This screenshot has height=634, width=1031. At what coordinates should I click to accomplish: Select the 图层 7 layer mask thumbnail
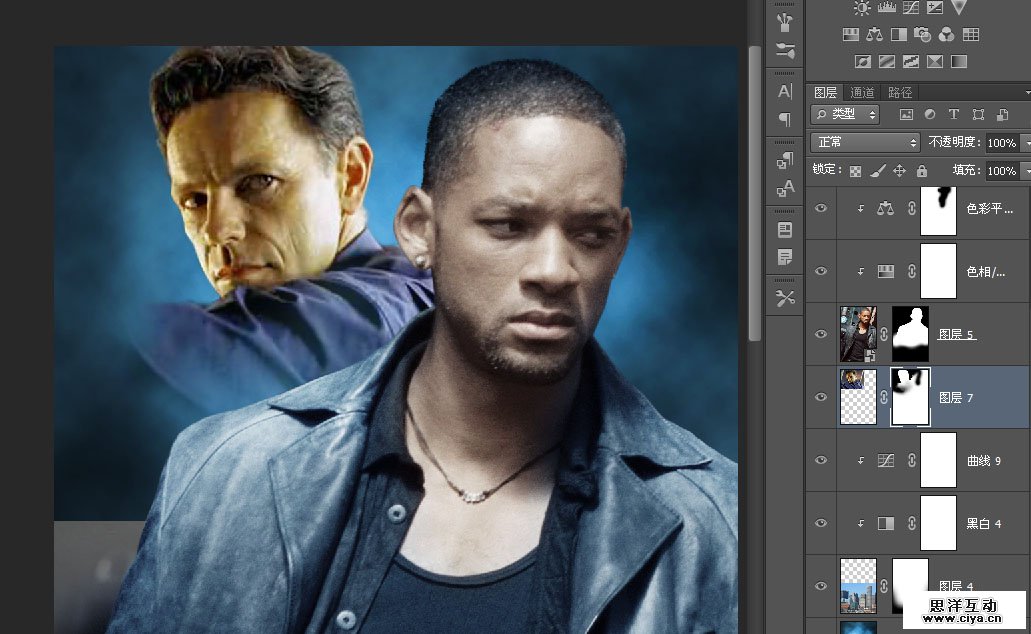pyautogui.click(x=910, y=397)
